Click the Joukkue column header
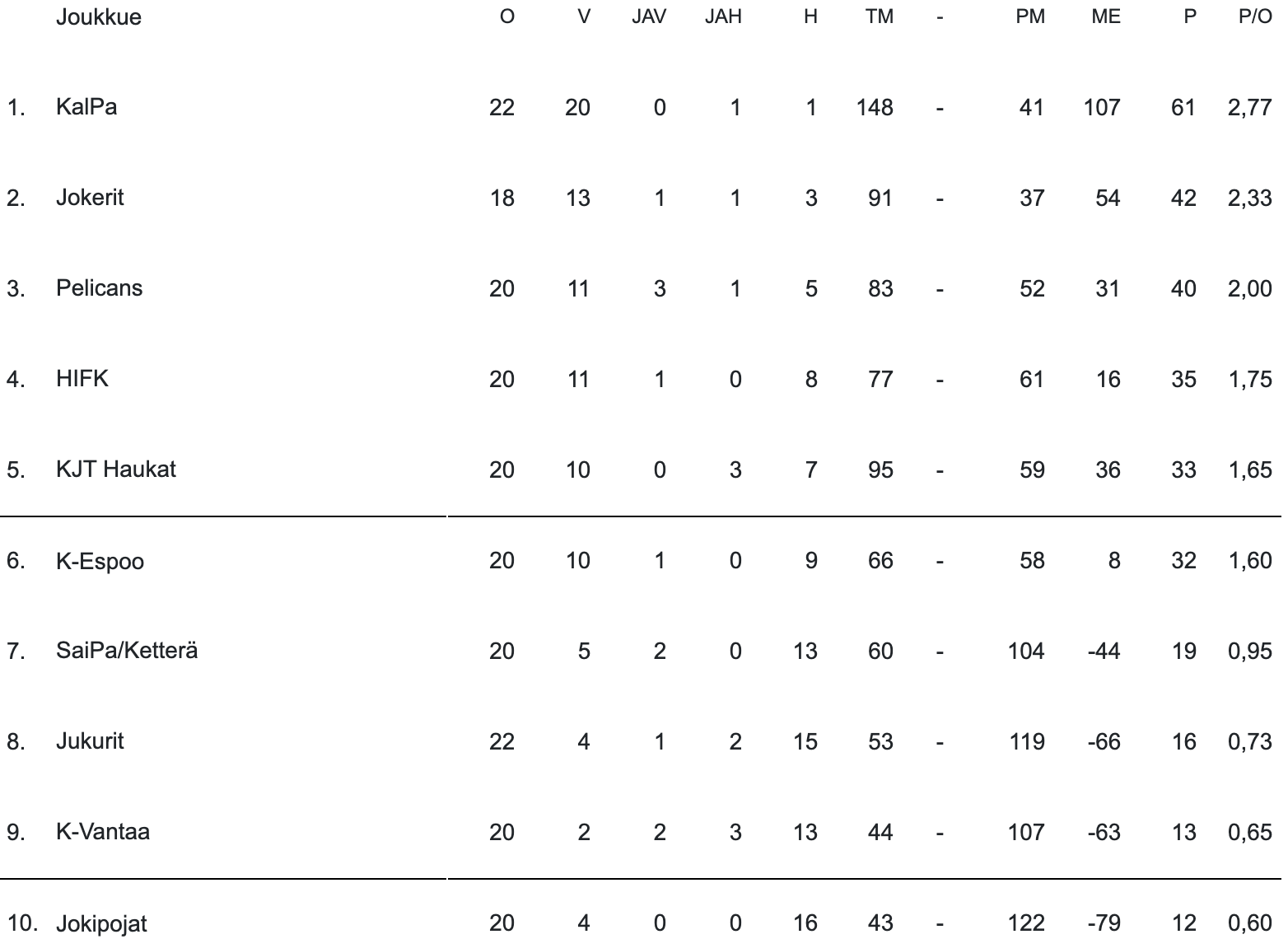1288x939 pixels. 98,17
